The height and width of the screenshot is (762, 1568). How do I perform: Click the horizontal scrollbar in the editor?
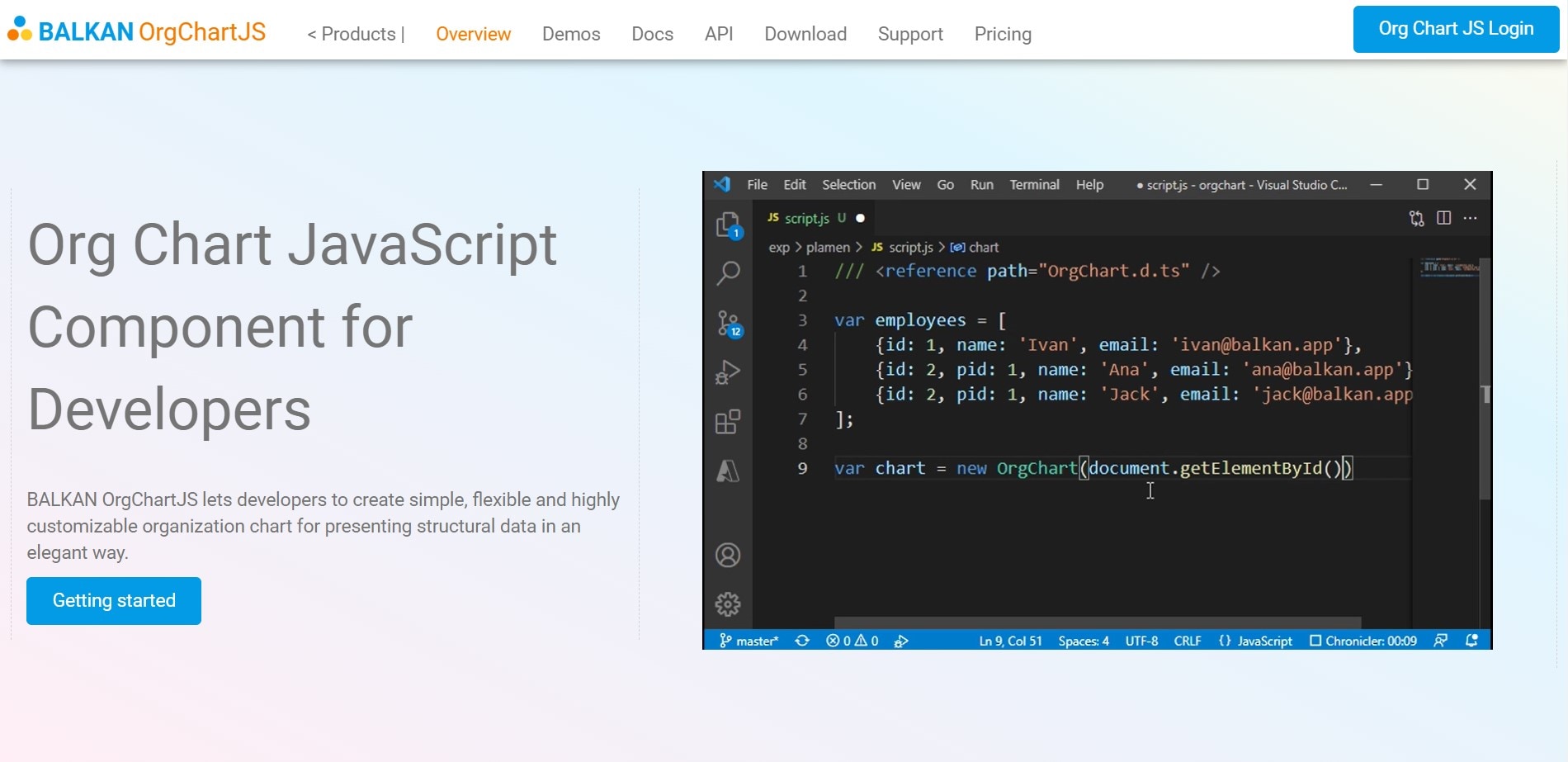click(x=1098, y=622)
